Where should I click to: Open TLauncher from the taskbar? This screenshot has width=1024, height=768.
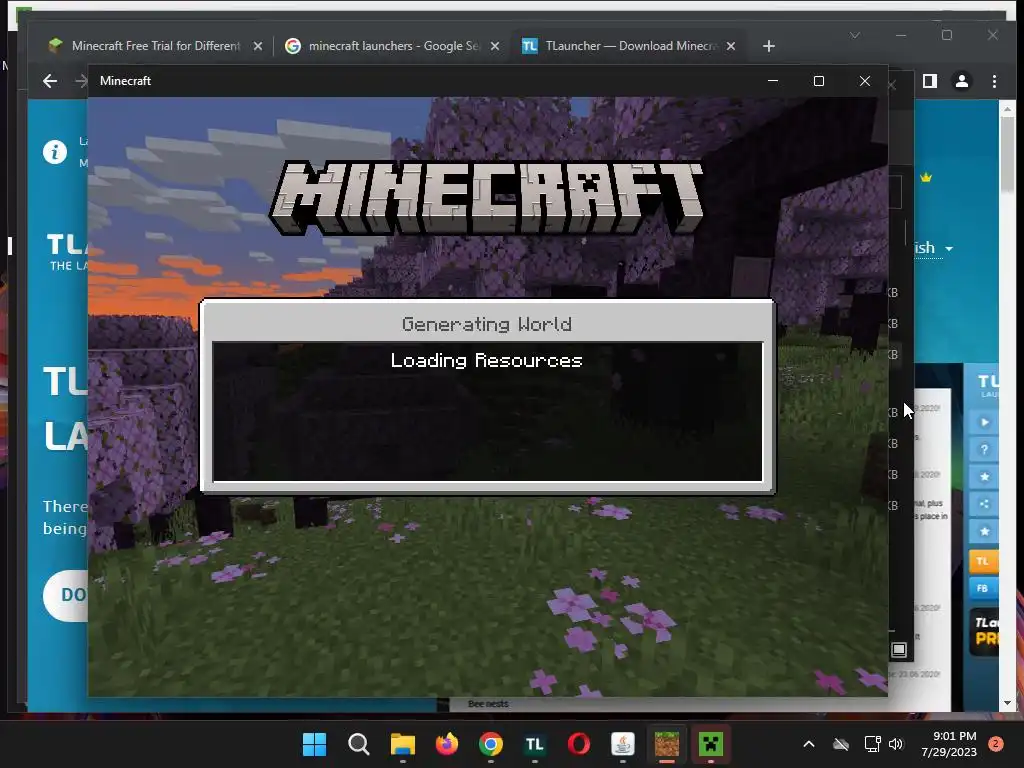click(x=535, y=744)
